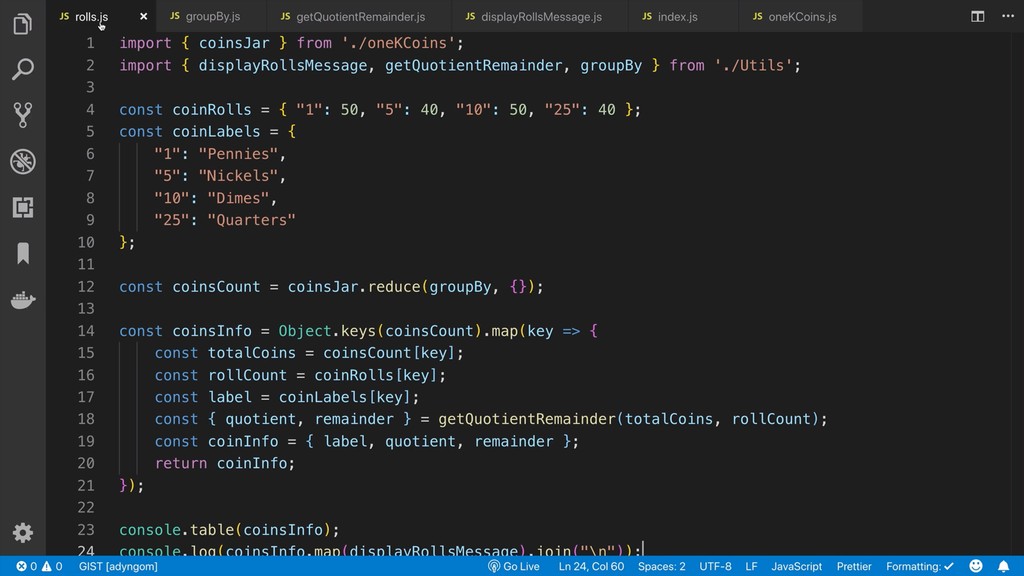The width and height of the screenshot is (1024, 576).
Task: Switch to the getQuotientRemainder.js tab
Action: [x=360, y=17]
